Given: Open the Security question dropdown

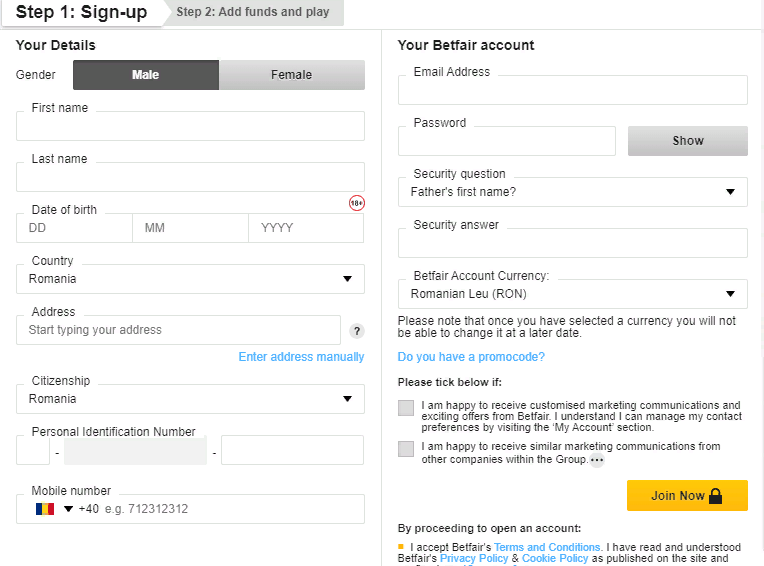Looking at the screenshot, I should point(573,192).
